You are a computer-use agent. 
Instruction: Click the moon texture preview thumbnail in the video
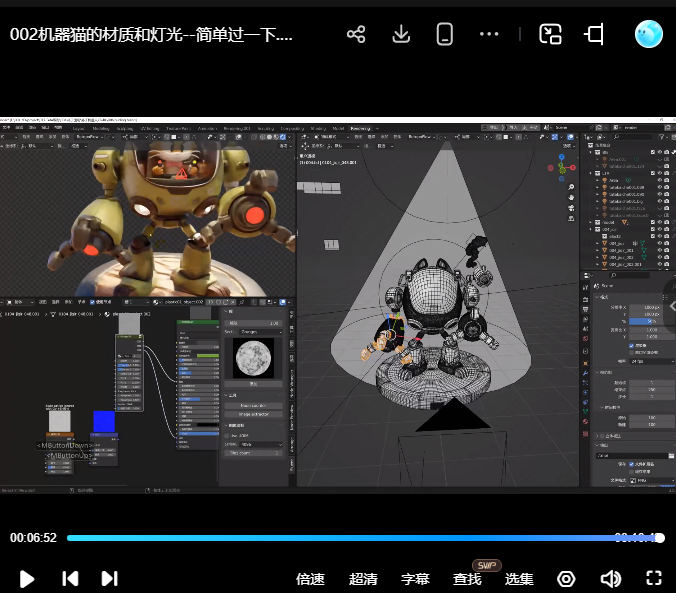click(253, 358)
